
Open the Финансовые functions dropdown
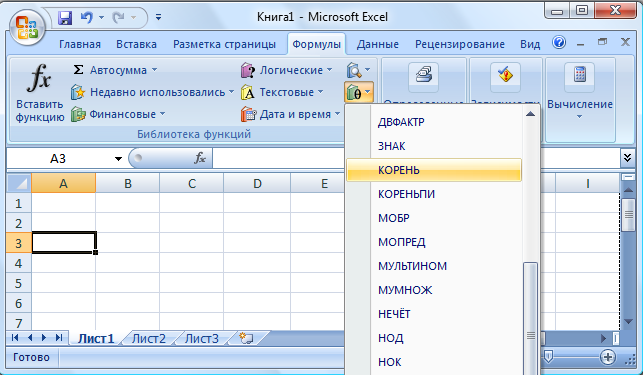click(118, 114)
